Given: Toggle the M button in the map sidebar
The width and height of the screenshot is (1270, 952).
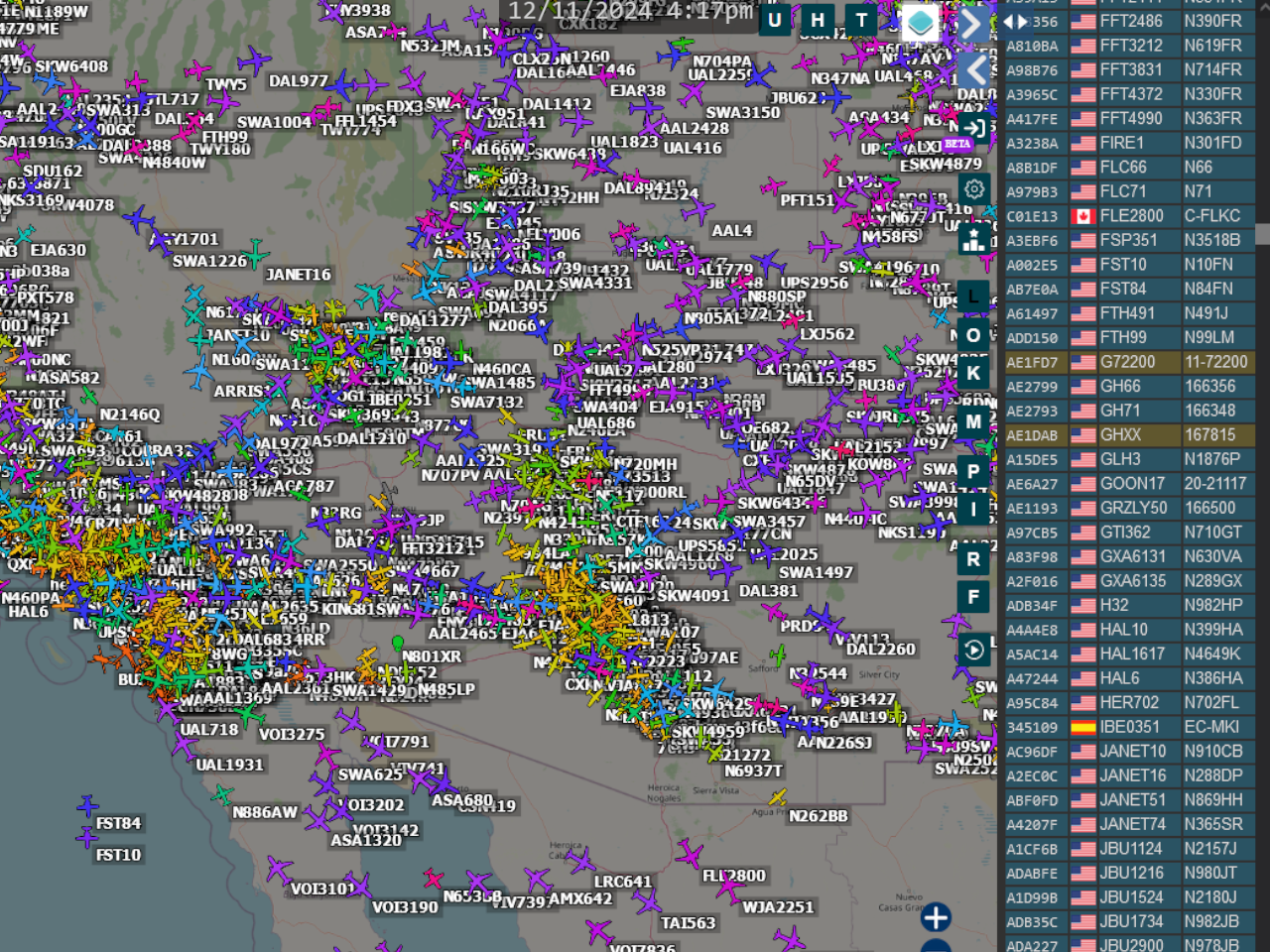Looking at the screenshot, I should click(973, 421).
